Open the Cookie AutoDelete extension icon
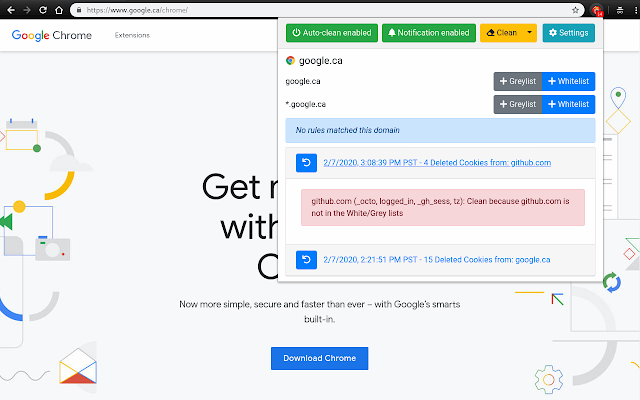 pyautogui.click(x=597, y=10)
